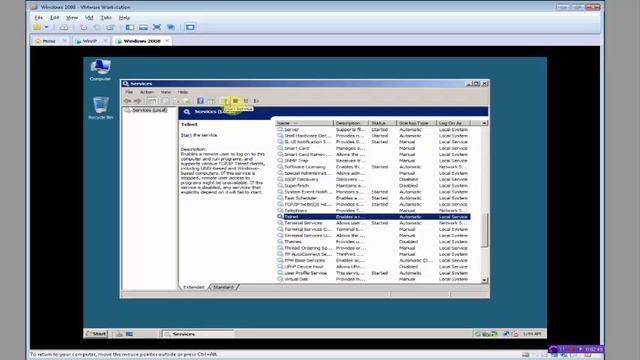Select the Virtual Disk service row
Screen dimensions: 640x360
click(x=373, y=279)
